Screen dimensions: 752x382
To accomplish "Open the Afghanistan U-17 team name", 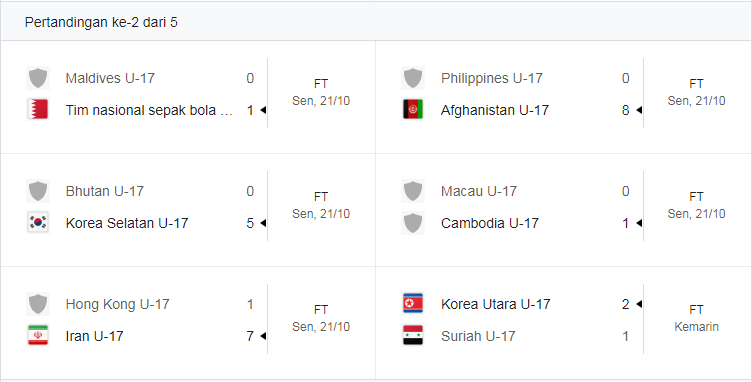I will pos(495,110).
